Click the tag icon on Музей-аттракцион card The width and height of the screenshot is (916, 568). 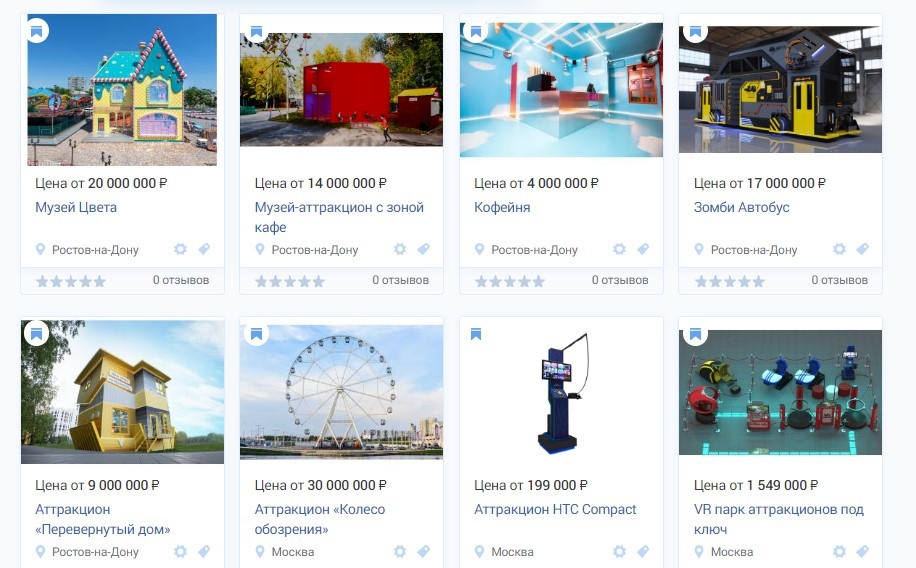[x=424, y=249]
